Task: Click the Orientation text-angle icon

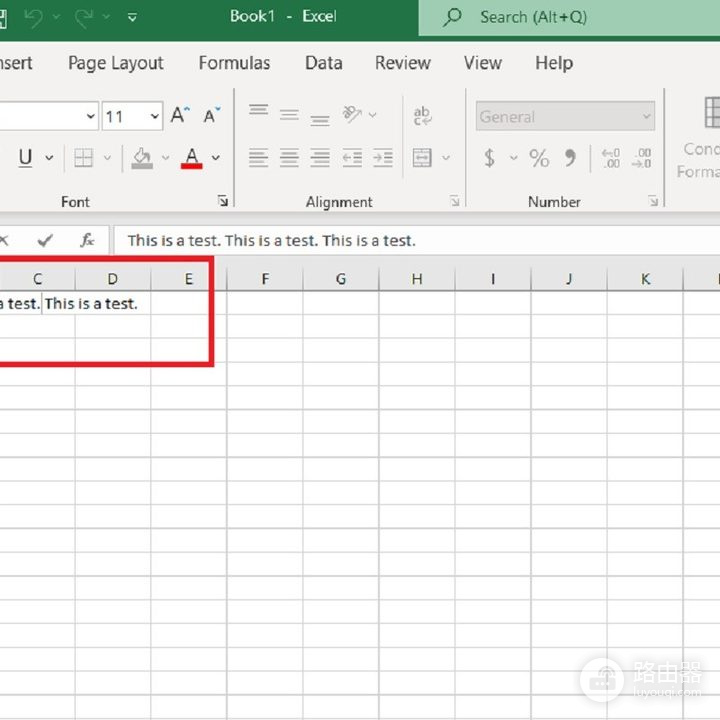Action: [x=352, y=114]
